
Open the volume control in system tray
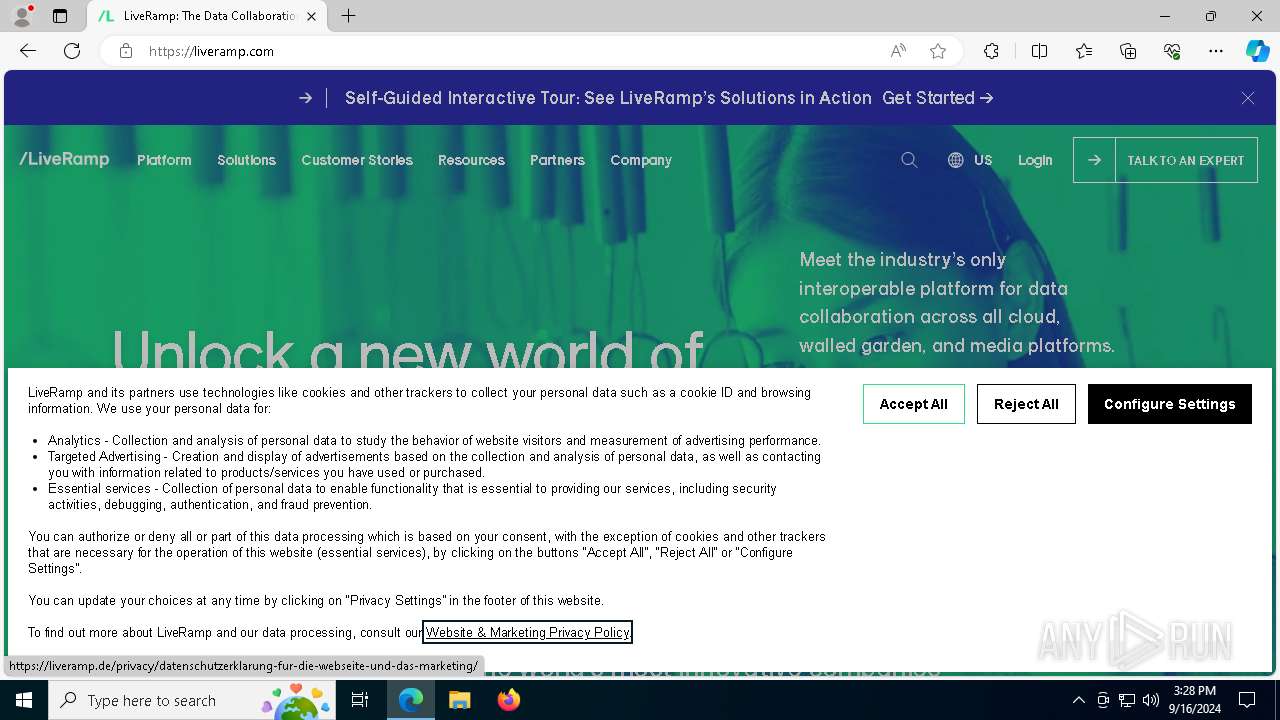click(x=1151, y=700)
